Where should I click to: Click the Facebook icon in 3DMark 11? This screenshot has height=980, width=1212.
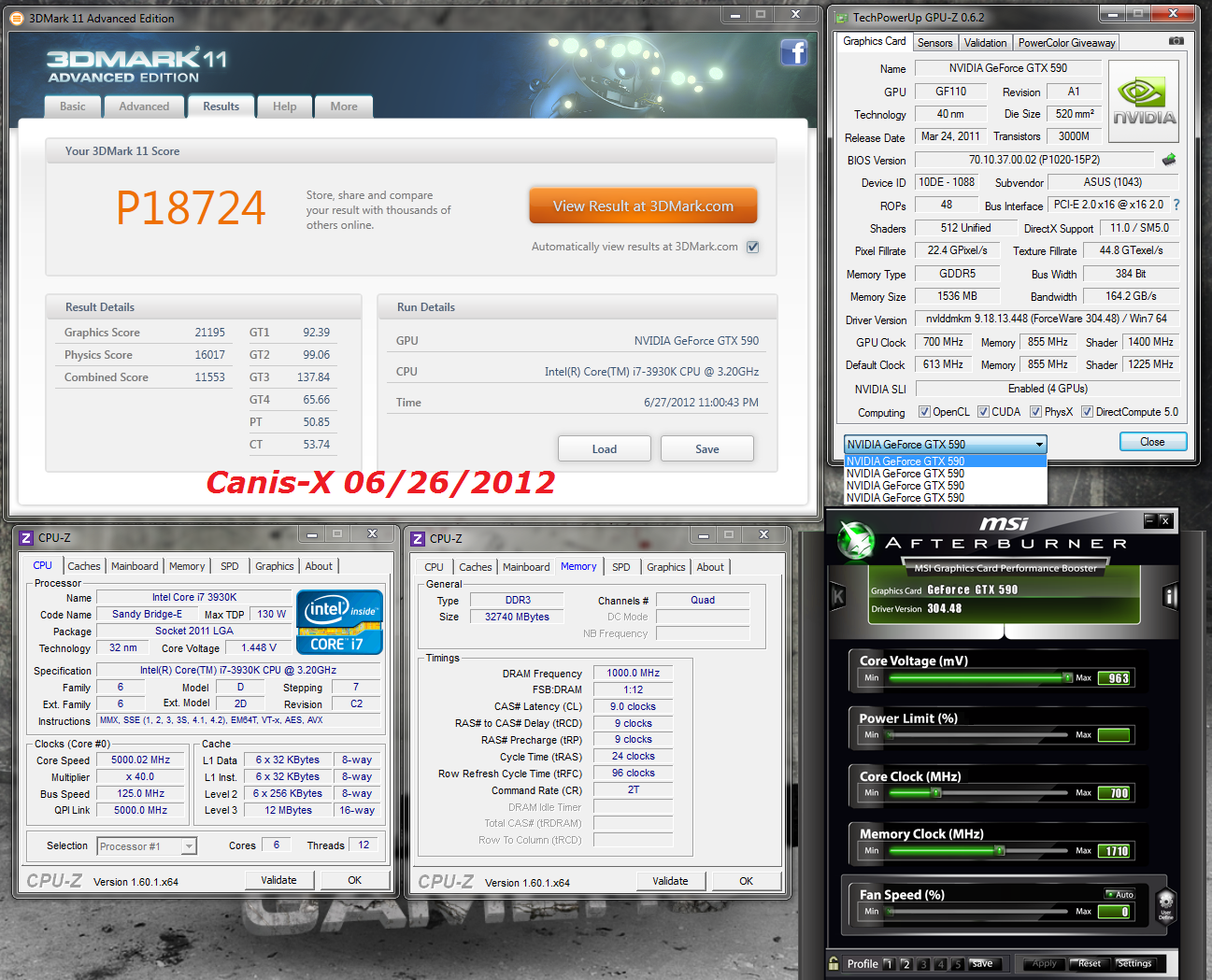794,52
